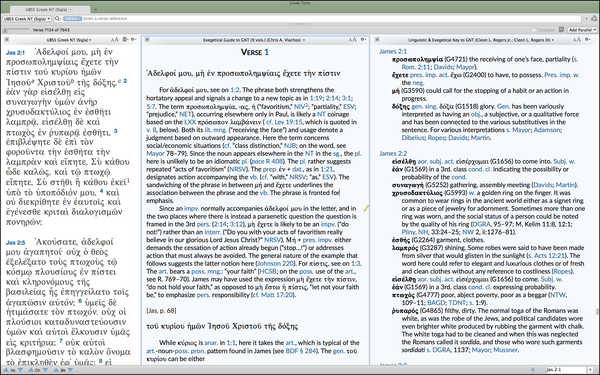
Task: Open gear settings for Exegetical Guide pane
Action: click(363, 39)
